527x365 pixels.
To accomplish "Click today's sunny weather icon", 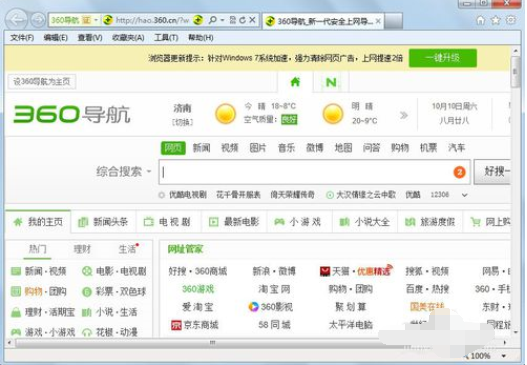I will click(x=225, y=114).
